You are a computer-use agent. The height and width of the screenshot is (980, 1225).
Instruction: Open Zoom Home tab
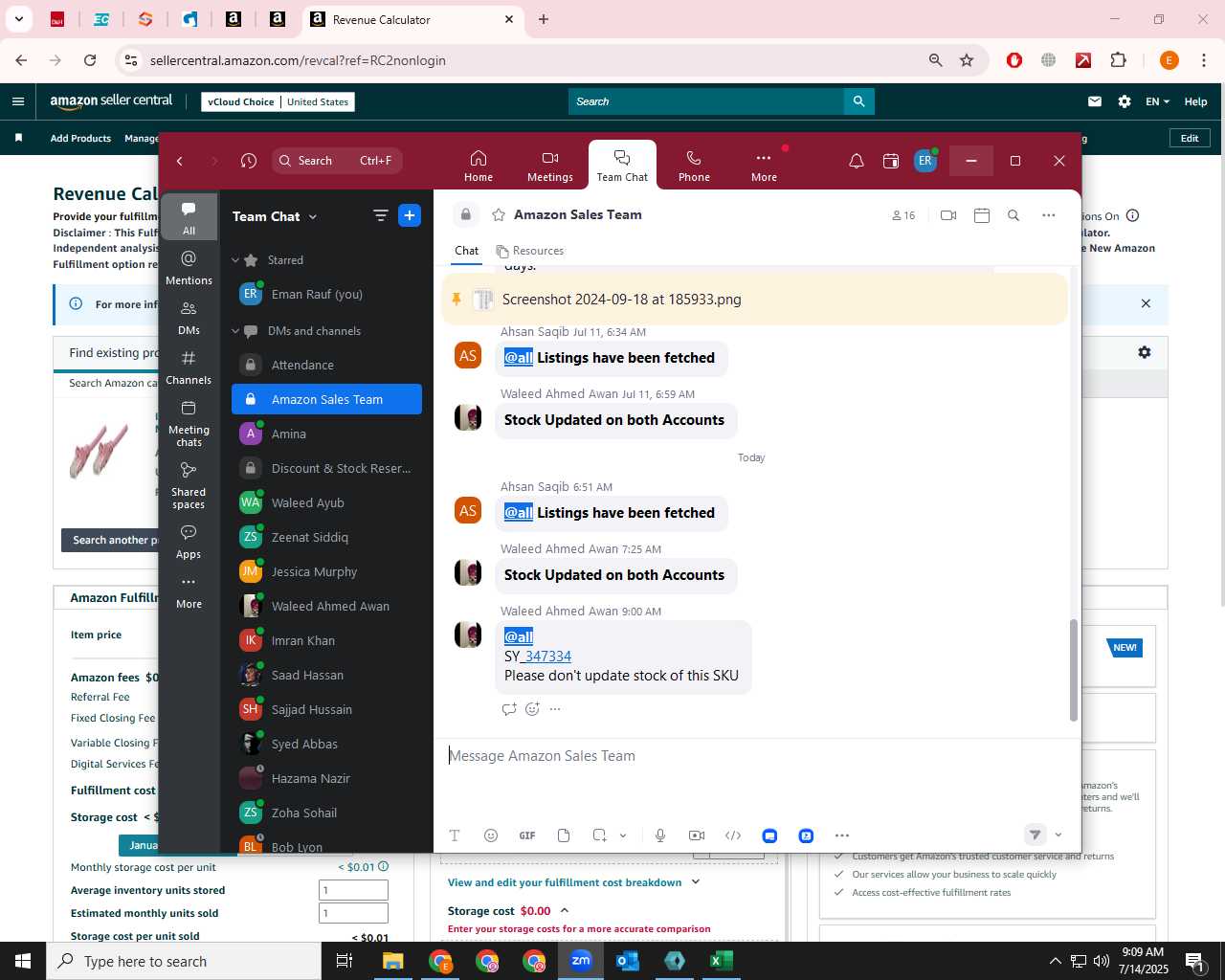(479, 165)
